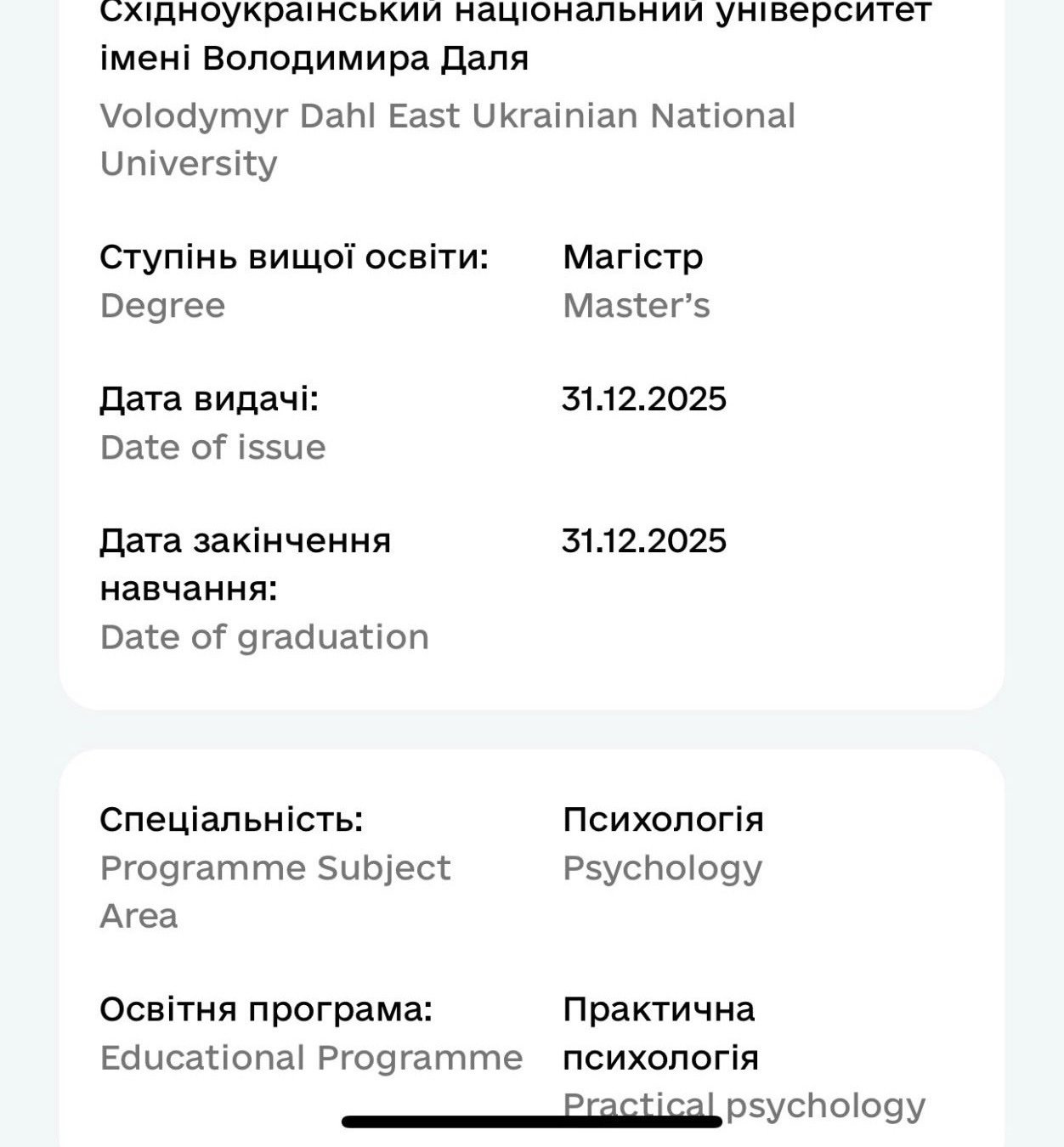Tap the Практична психологія programme value
1064x1147 pixels.
point(660,1034)
